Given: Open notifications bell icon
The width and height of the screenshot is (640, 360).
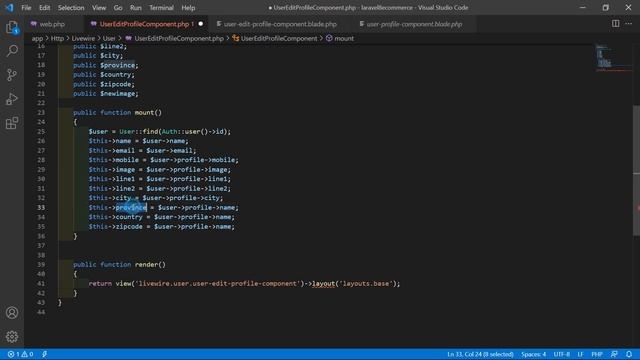Looking at the screenshot, I should coord(629,354).
